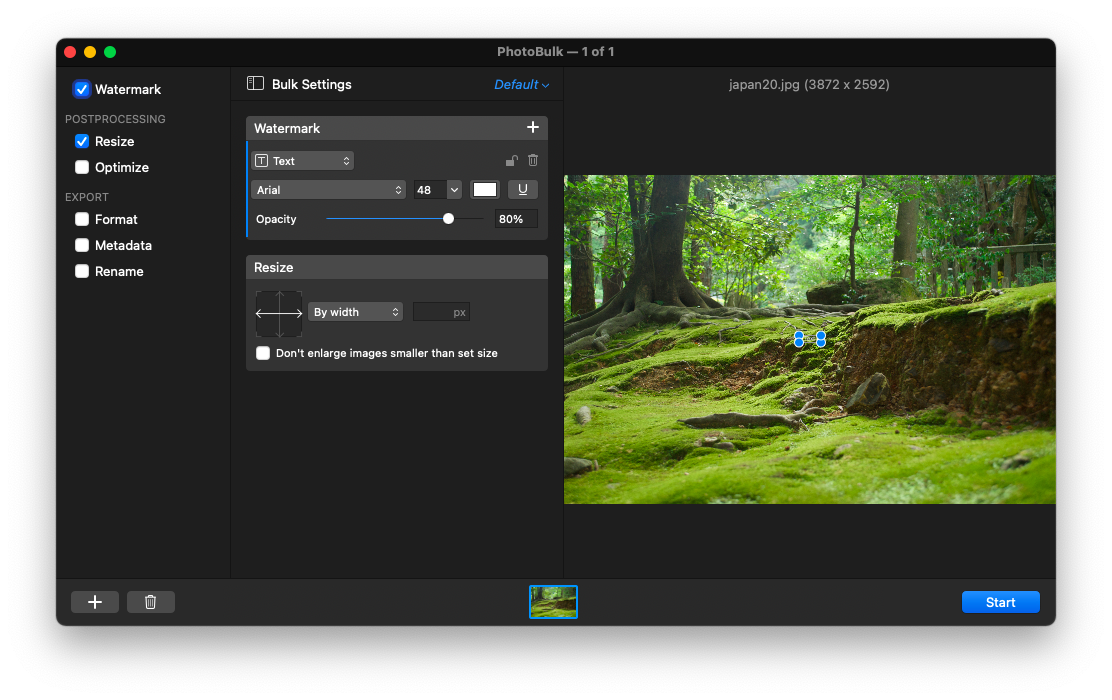This screenshot has width=1112, height=700.
Task: Open the Default preset dropdown
Action: pyautogui.click(x=521, y=84)
